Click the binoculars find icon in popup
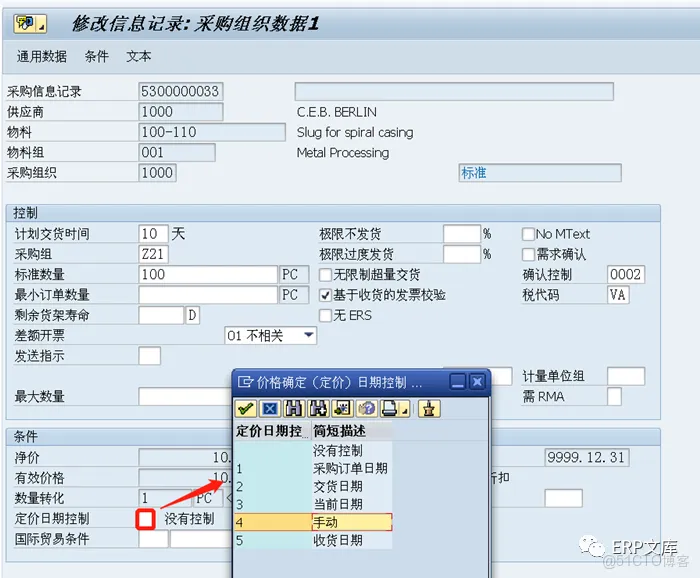 294,408
